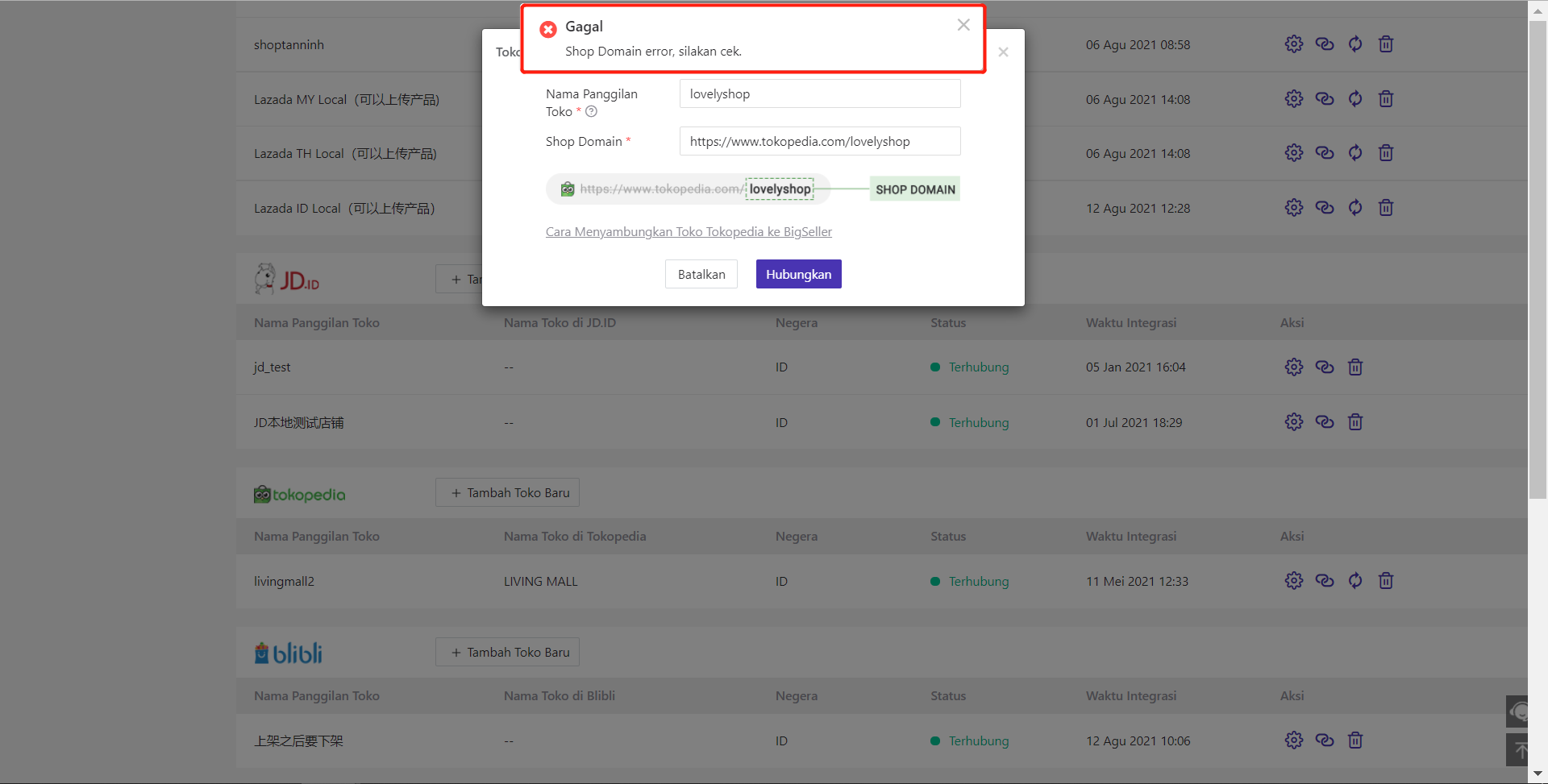Click the Shop Domain input field
The image size is (1548, 784).
coord(819,141)
